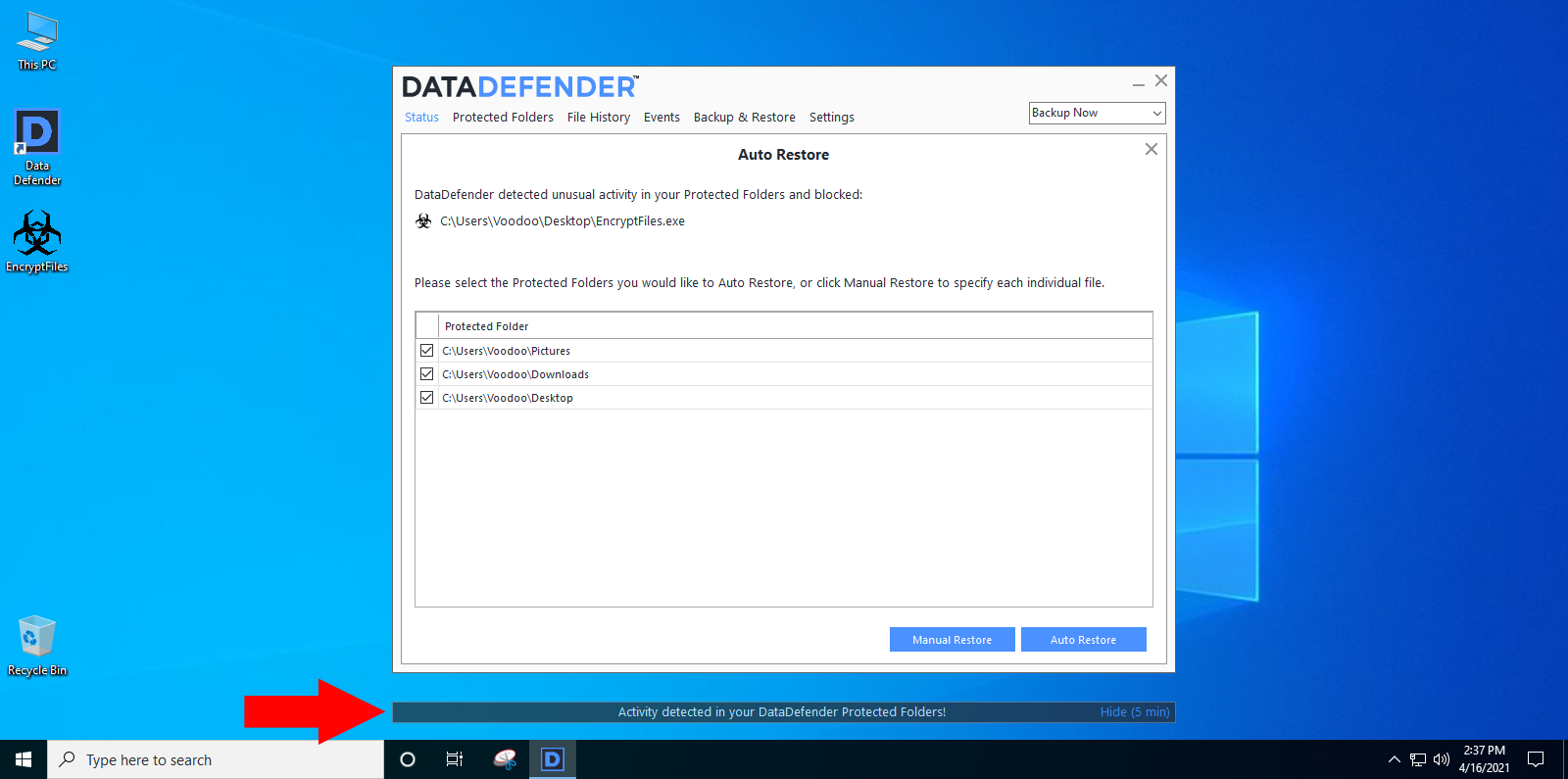Open volume control in system tray
The width and height of the screenshot is (1568, 779).
click(1442, 759)
